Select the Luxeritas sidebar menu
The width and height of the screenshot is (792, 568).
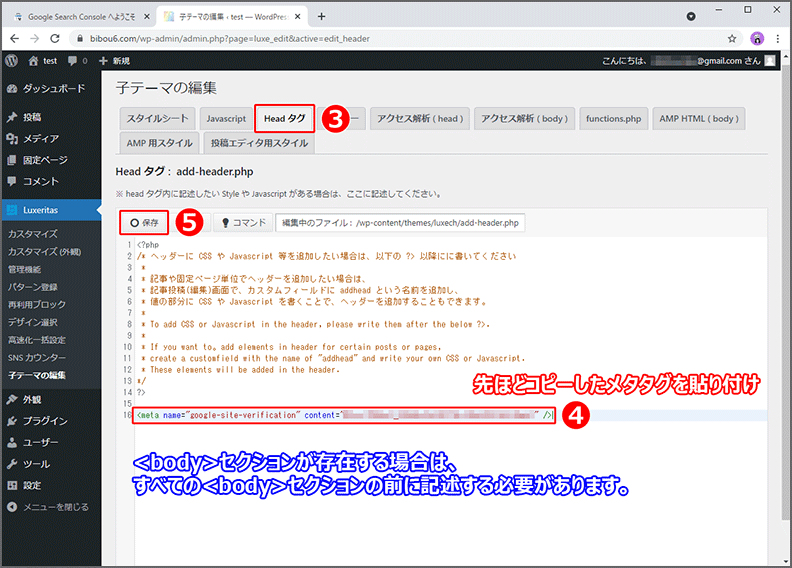tap(51, 210)
